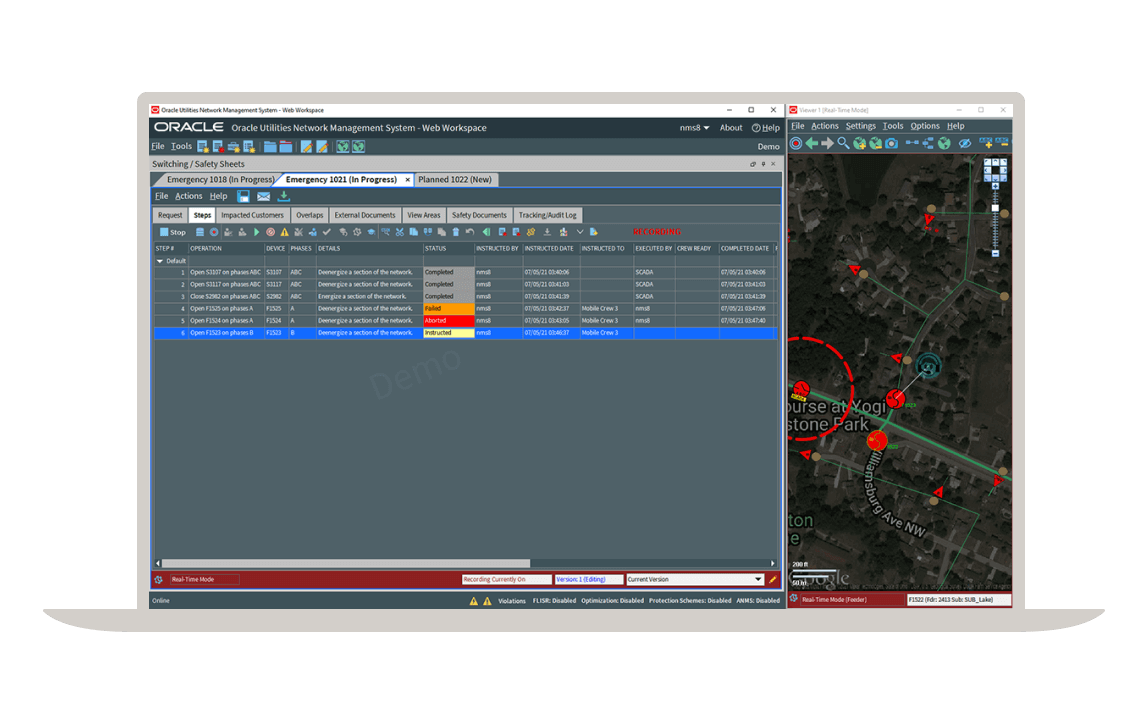This screenshot has width=1148, height=724.
Task: Click the undo arrow icon in the Steps toolbar
Action: pyautogui.click(x=470, y=231)
